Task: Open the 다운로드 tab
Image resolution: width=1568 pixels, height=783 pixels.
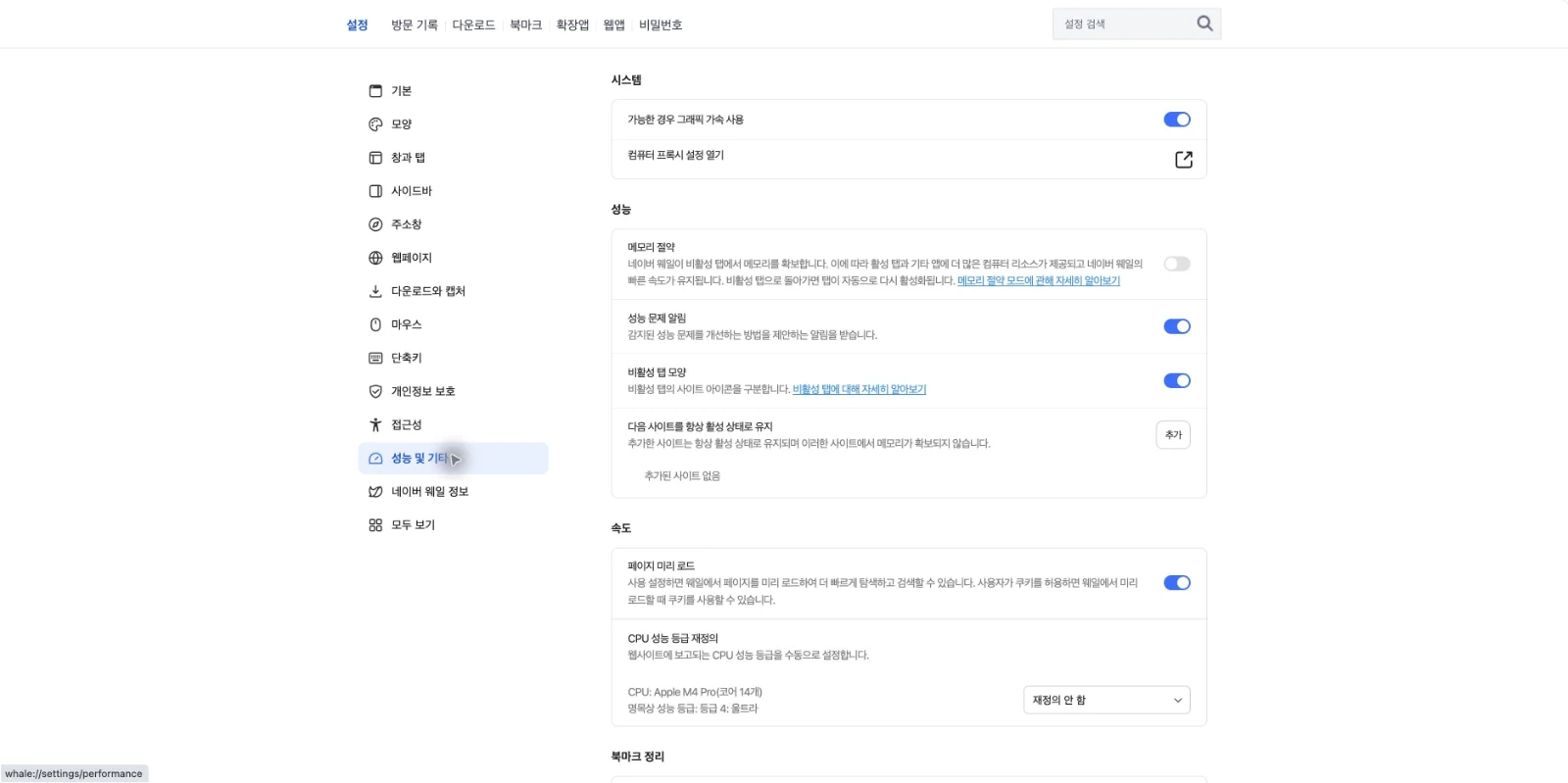Action: 473,24
